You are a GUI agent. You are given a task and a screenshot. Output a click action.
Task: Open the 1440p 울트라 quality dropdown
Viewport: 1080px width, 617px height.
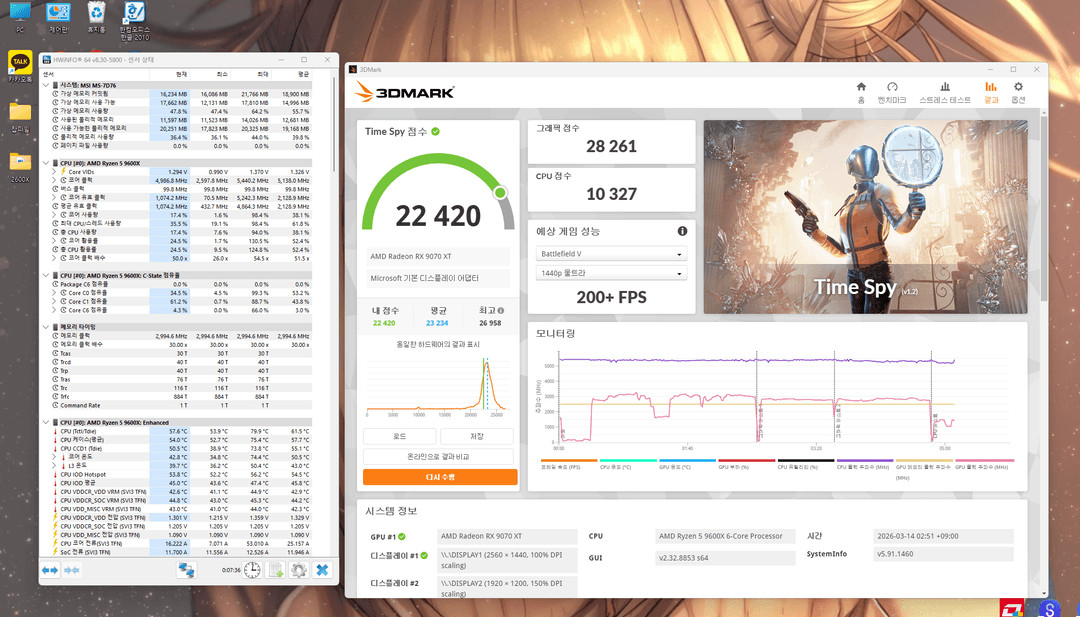tap(611, 272)
